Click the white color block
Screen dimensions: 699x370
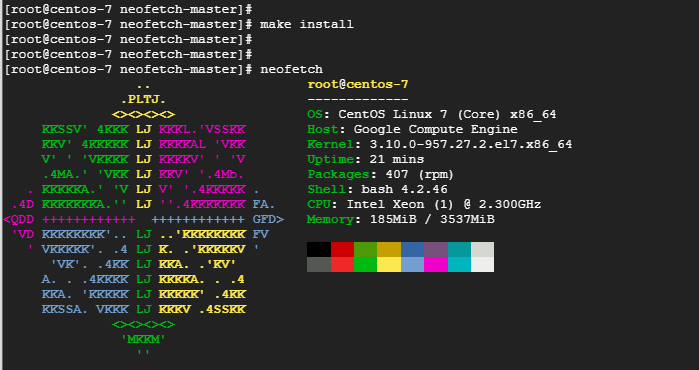[x=482, y=264]
